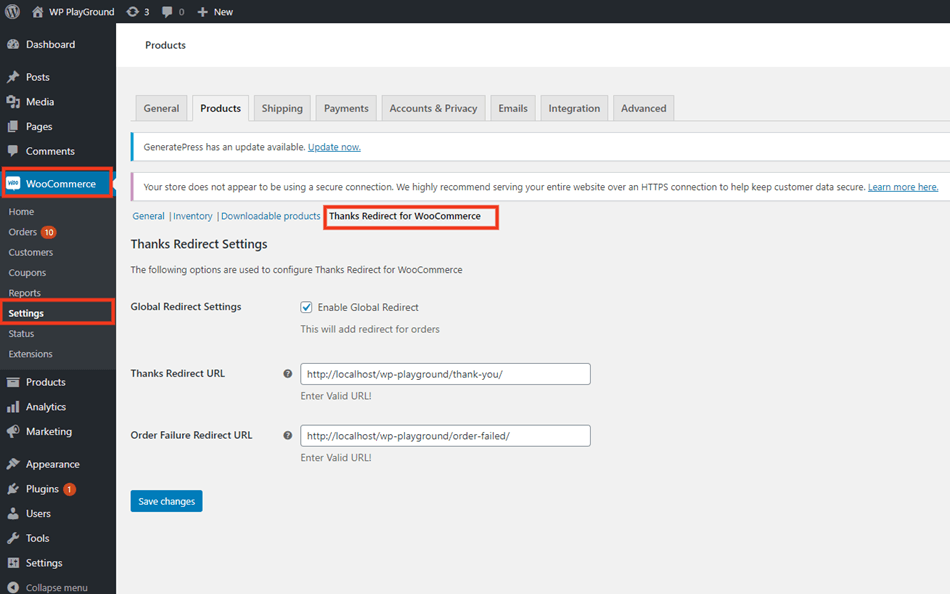The width and height of the screenshot is (950, 594).
Task: Switch to the Payments tab
Action: [346, 108]
